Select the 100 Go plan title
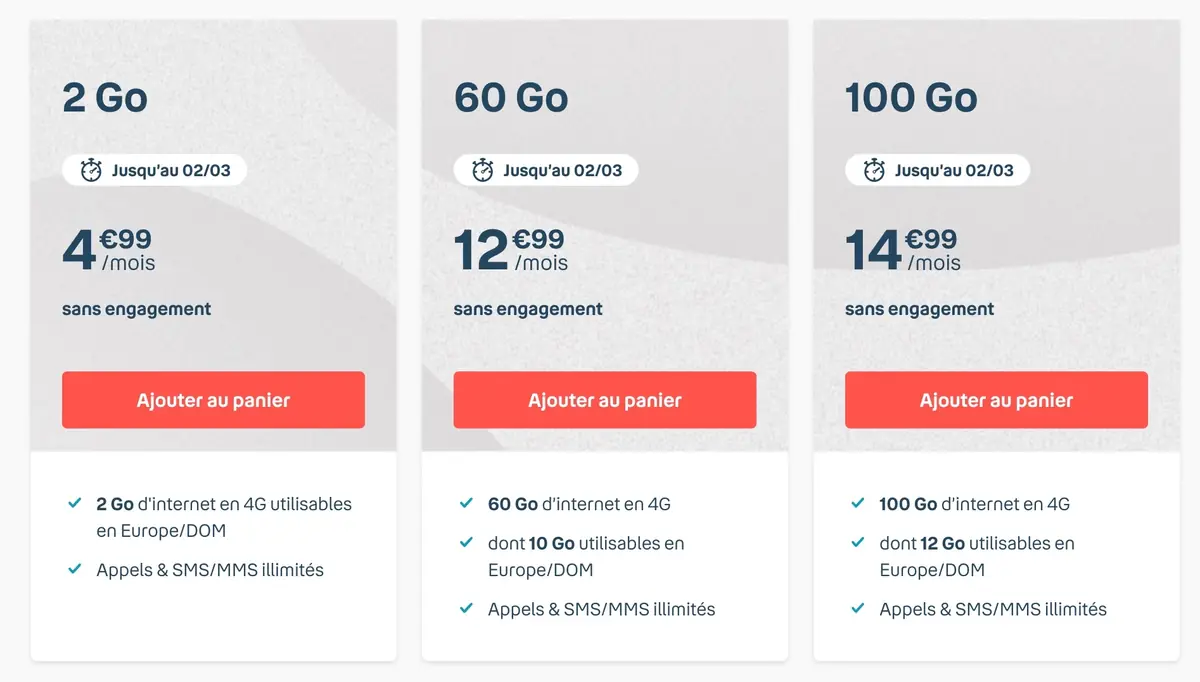 [911, 97]
